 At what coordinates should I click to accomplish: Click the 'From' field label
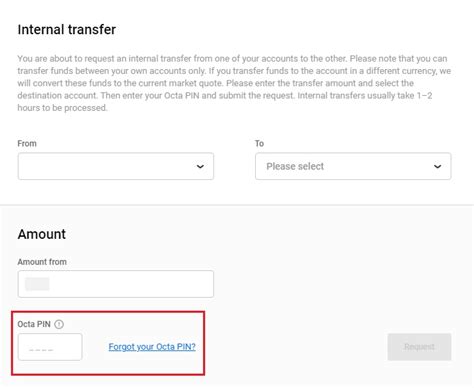coord(27,143)
